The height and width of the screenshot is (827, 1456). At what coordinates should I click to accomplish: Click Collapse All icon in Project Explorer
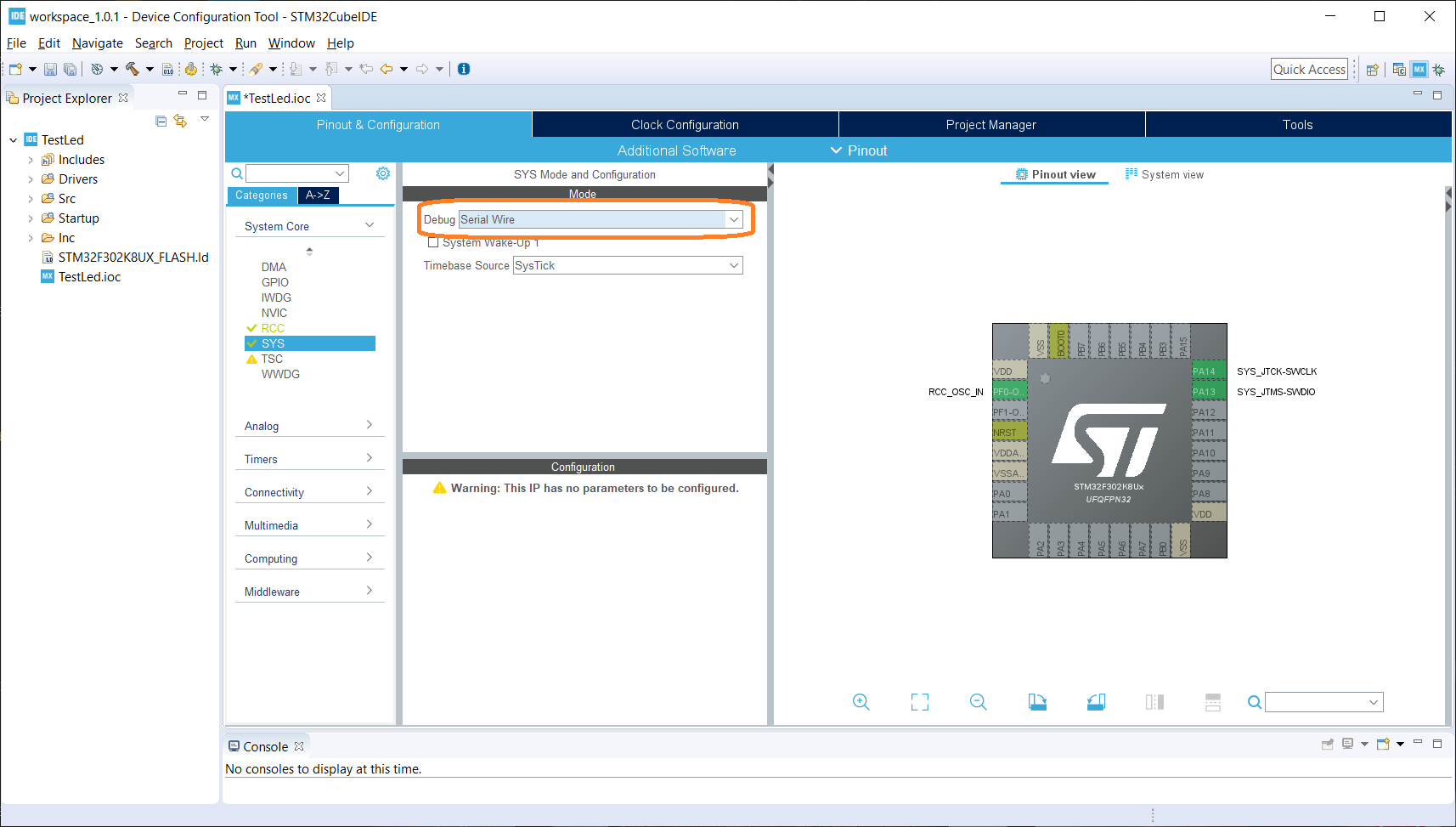(161, 121)
